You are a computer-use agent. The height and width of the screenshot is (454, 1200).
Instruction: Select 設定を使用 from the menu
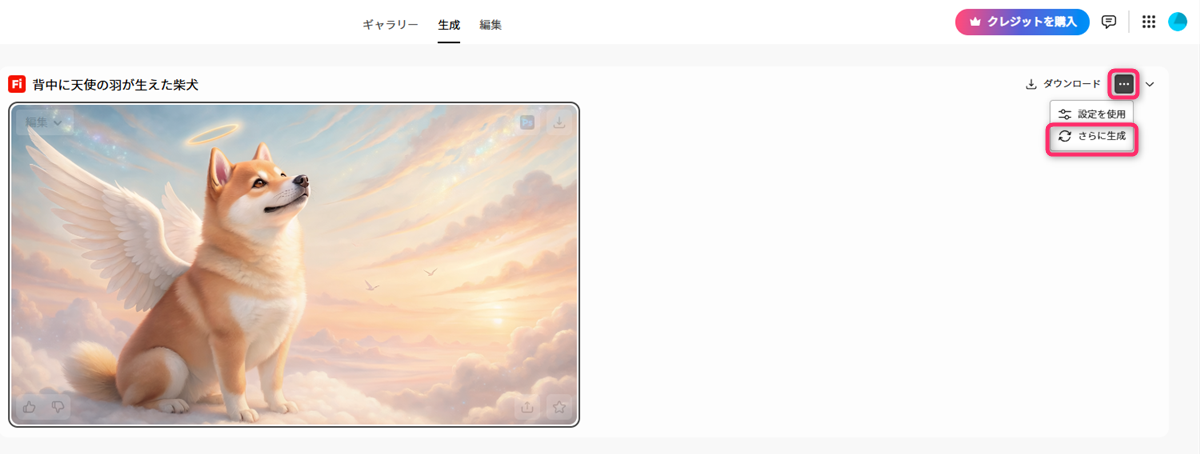pyautogui.click(x=1092, y=114)
